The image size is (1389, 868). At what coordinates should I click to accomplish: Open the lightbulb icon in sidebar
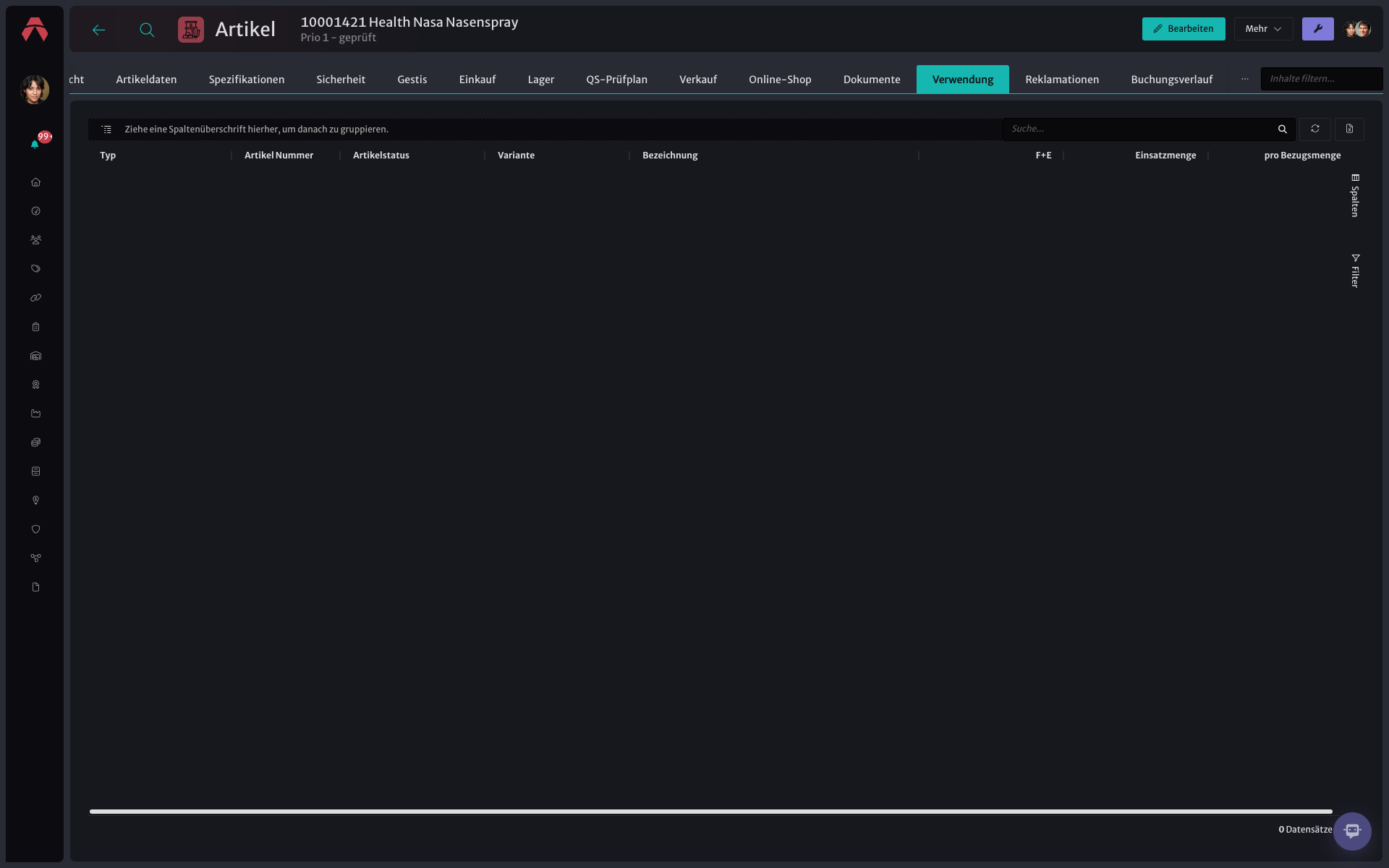35,501
